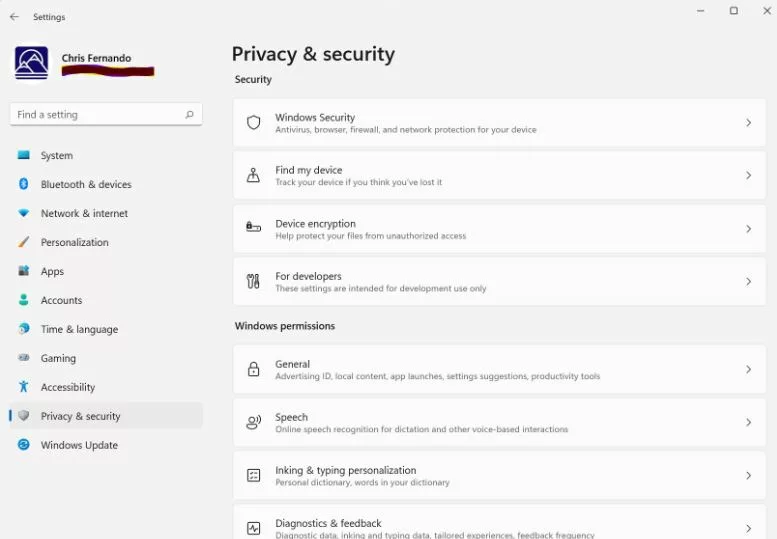The width and height of the screenshot is (777, 539).
Task: Click the For developers tools icon
Action: pyautogui.click(x=253, y=281)
